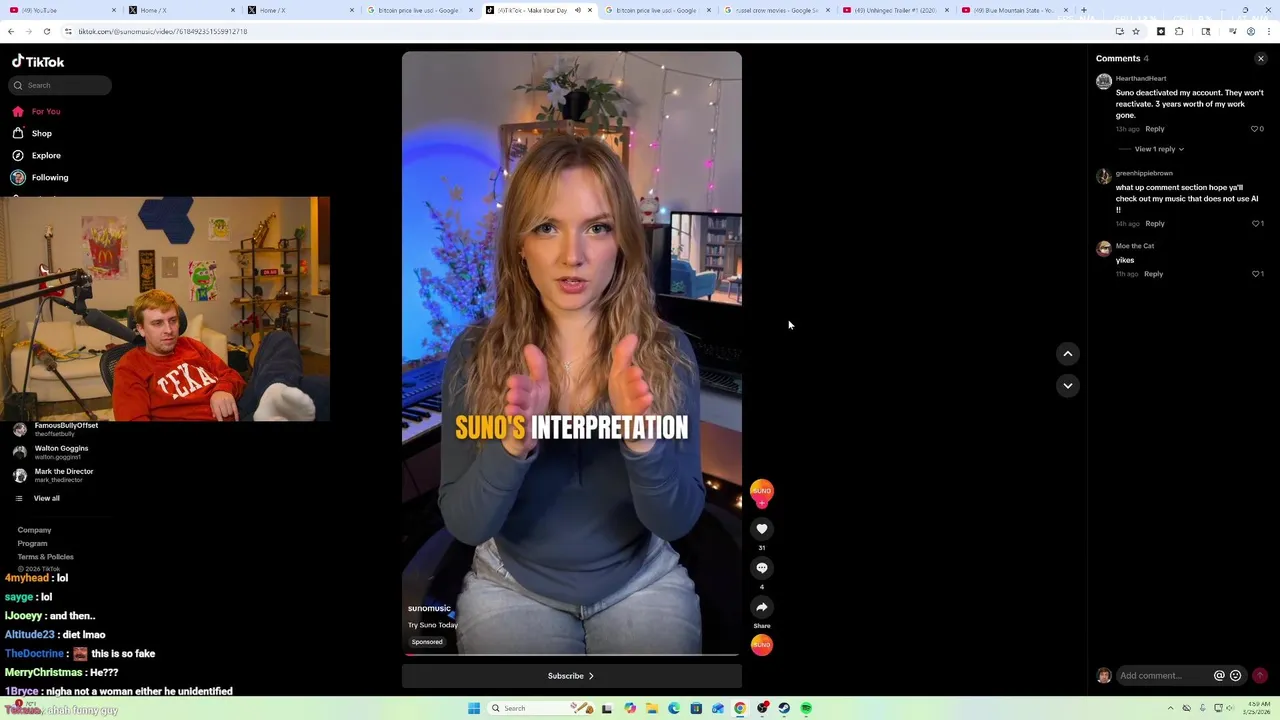Reload the page with refresh icon
Screen dimensions: 1280x720
[46, 31]
